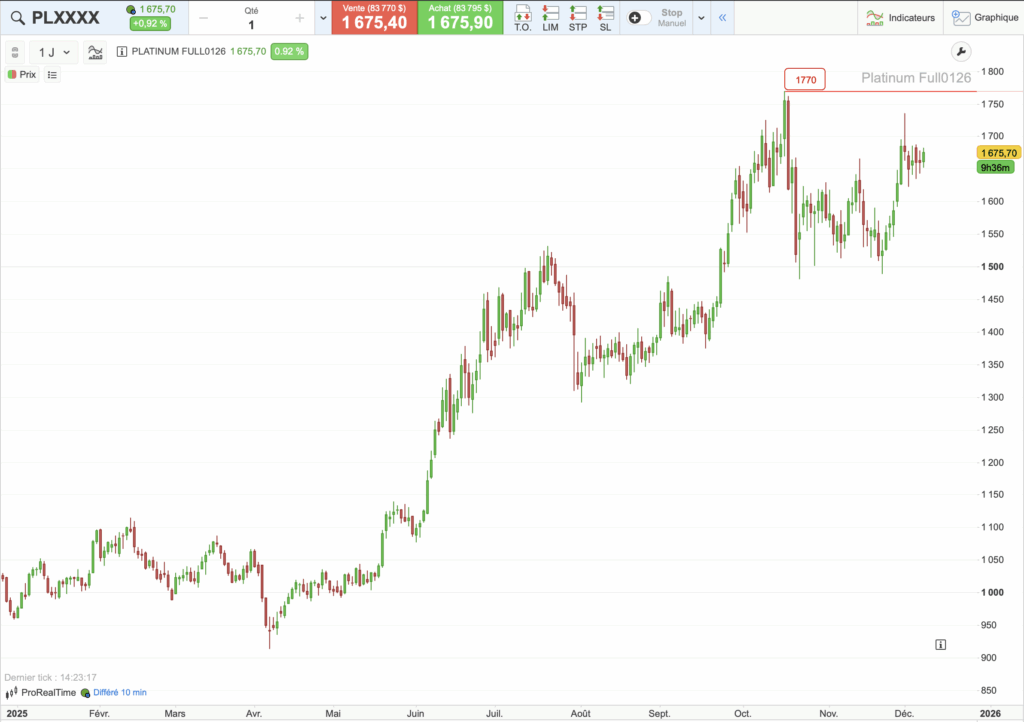Screen dimensions: 1024x722
Task: Click the green Achat 1 675,90 button
Action: pyautogui.click(x=460, y=18)
